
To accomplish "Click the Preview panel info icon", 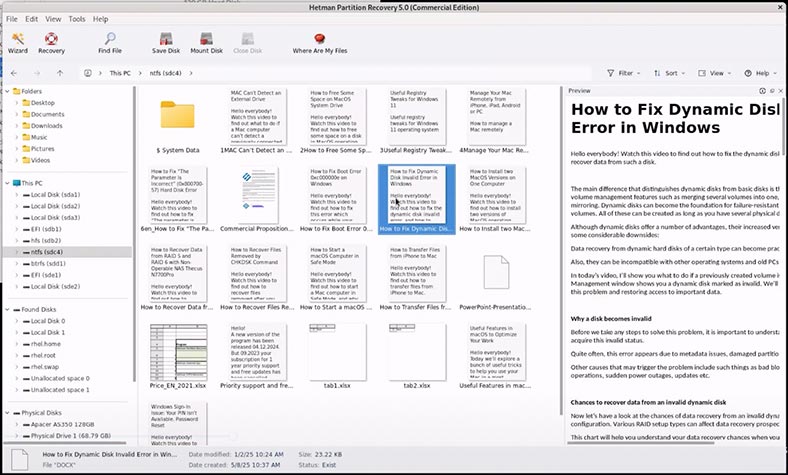I will click(762, 91).
